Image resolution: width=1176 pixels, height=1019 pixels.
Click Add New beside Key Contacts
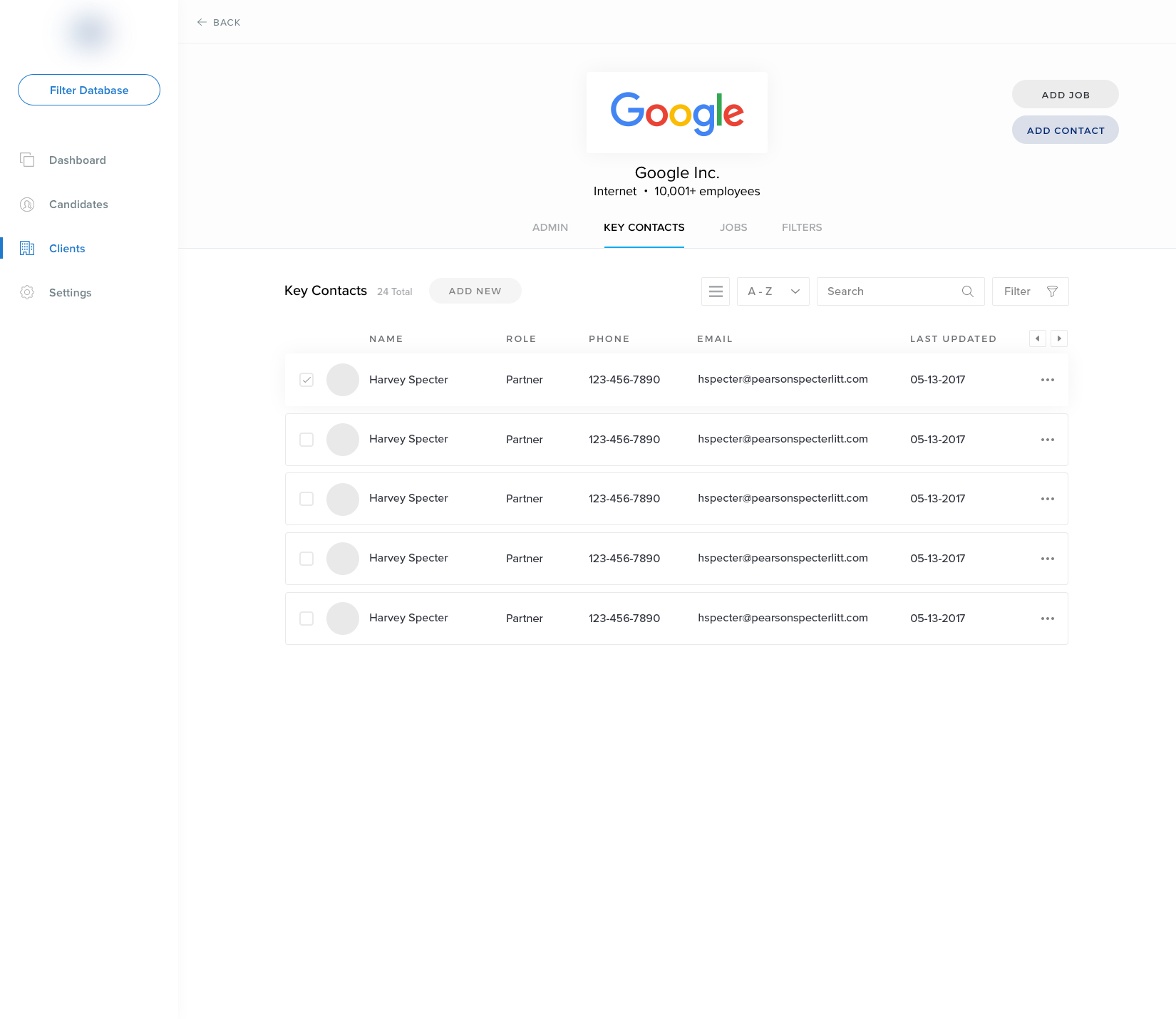coord(475,291)
